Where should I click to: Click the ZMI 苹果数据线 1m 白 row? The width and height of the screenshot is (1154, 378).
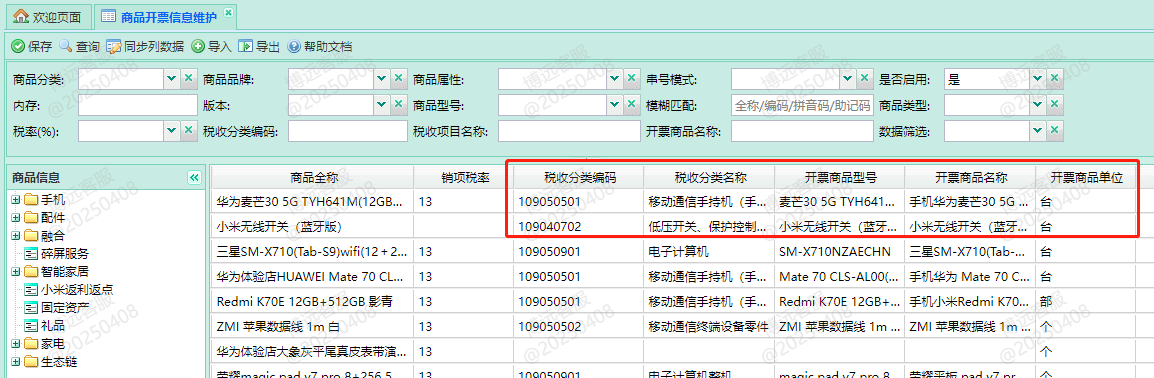pyautogui.click(x=673, y=326)
